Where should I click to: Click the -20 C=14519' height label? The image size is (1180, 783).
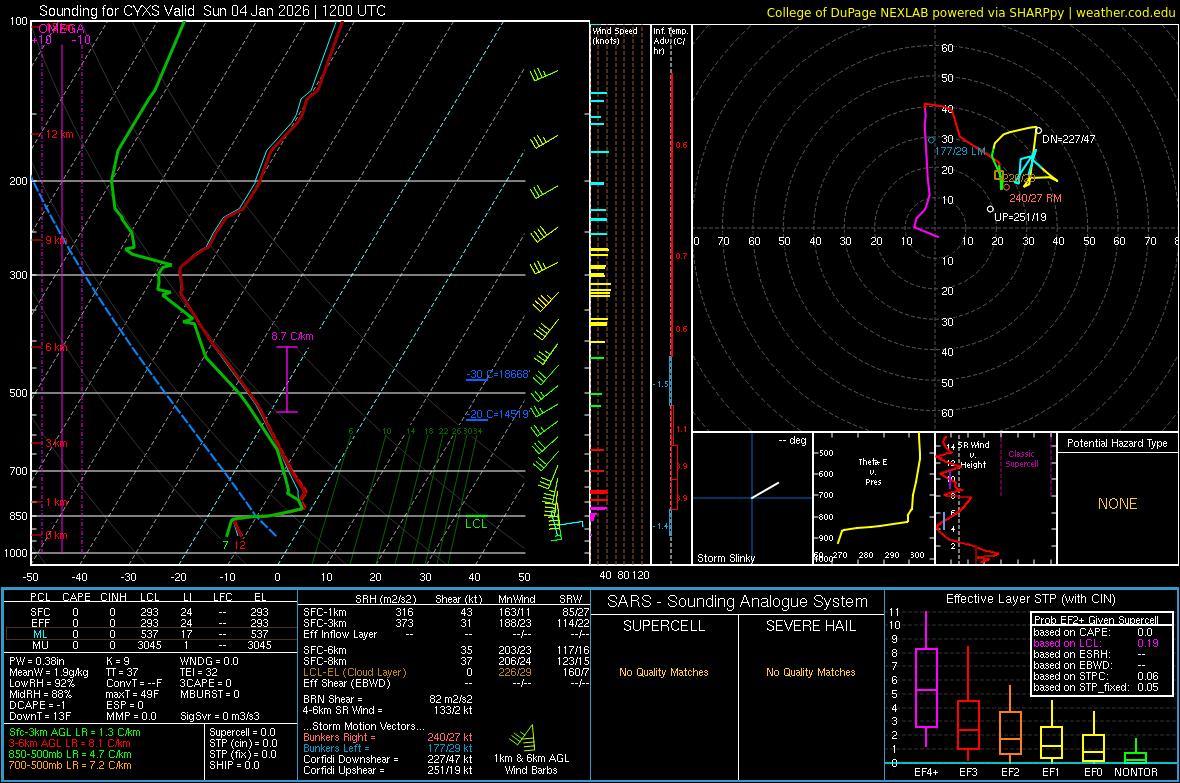[x=498, y=414]
